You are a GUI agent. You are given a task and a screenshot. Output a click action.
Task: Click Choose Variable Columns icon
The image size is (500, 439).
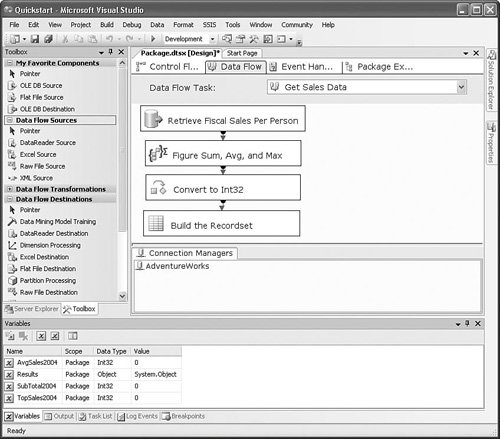[x=72, y=336]
